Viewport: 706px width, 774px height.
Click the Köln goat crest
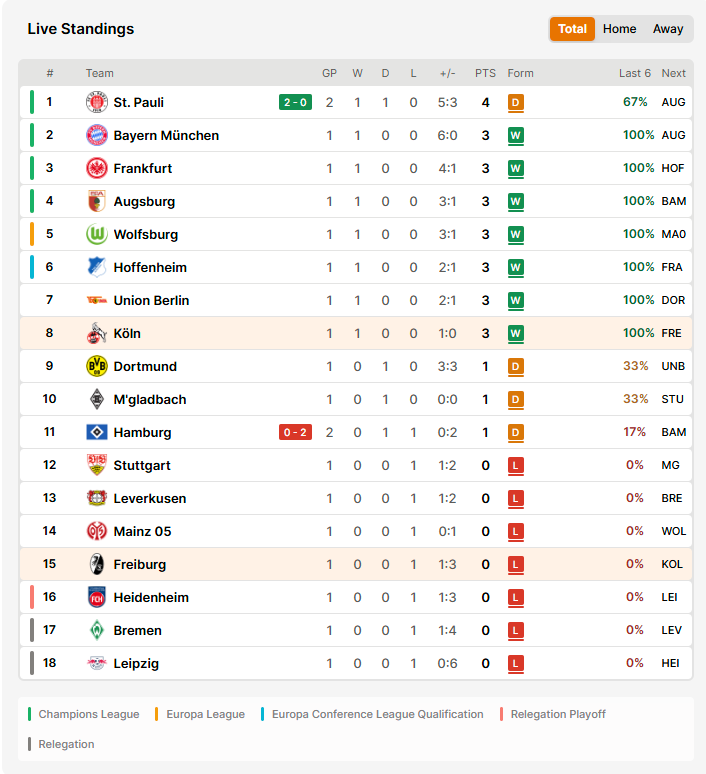tap(97, 333)
